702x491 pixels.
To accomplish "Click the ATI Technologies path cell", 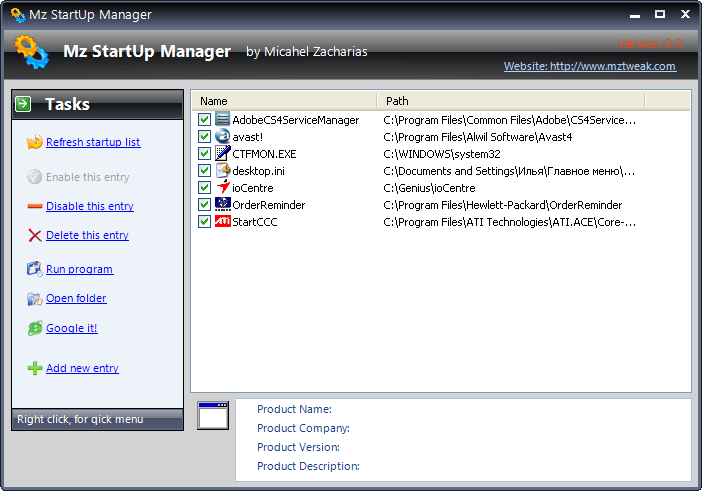I will point(509,222).
